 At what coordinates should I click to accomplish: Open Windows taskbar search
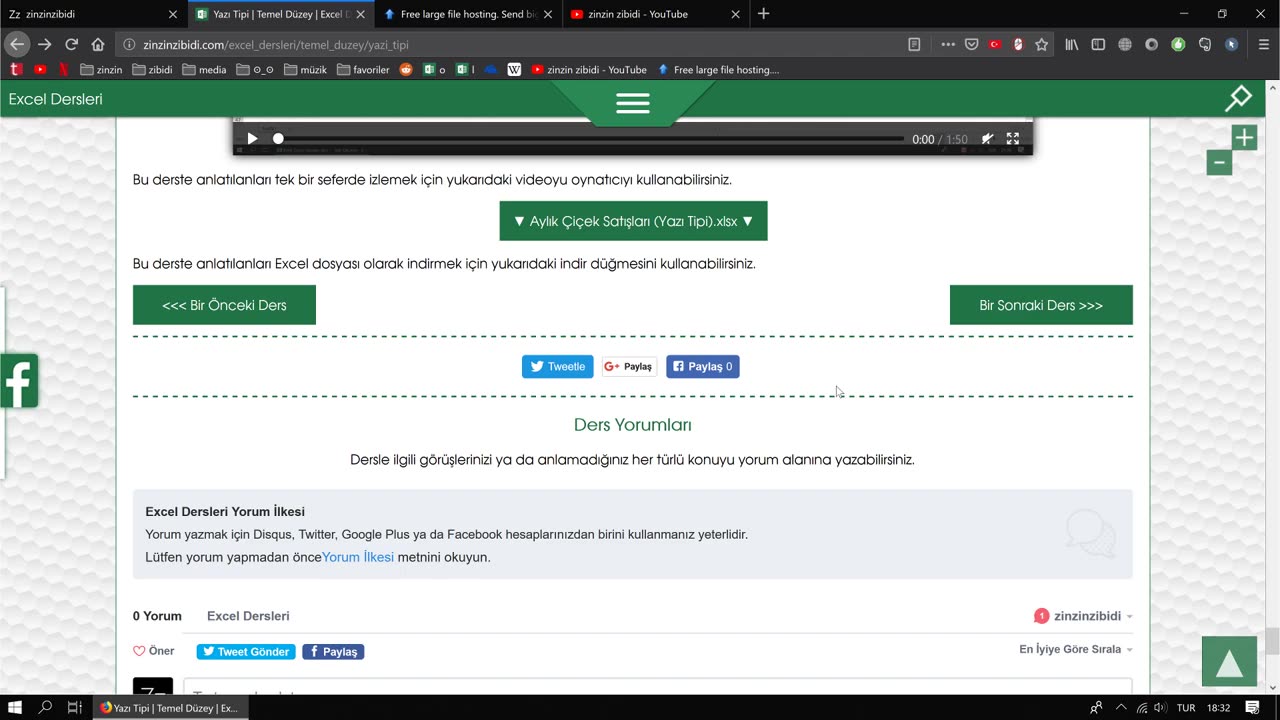[x=45, y=708]
